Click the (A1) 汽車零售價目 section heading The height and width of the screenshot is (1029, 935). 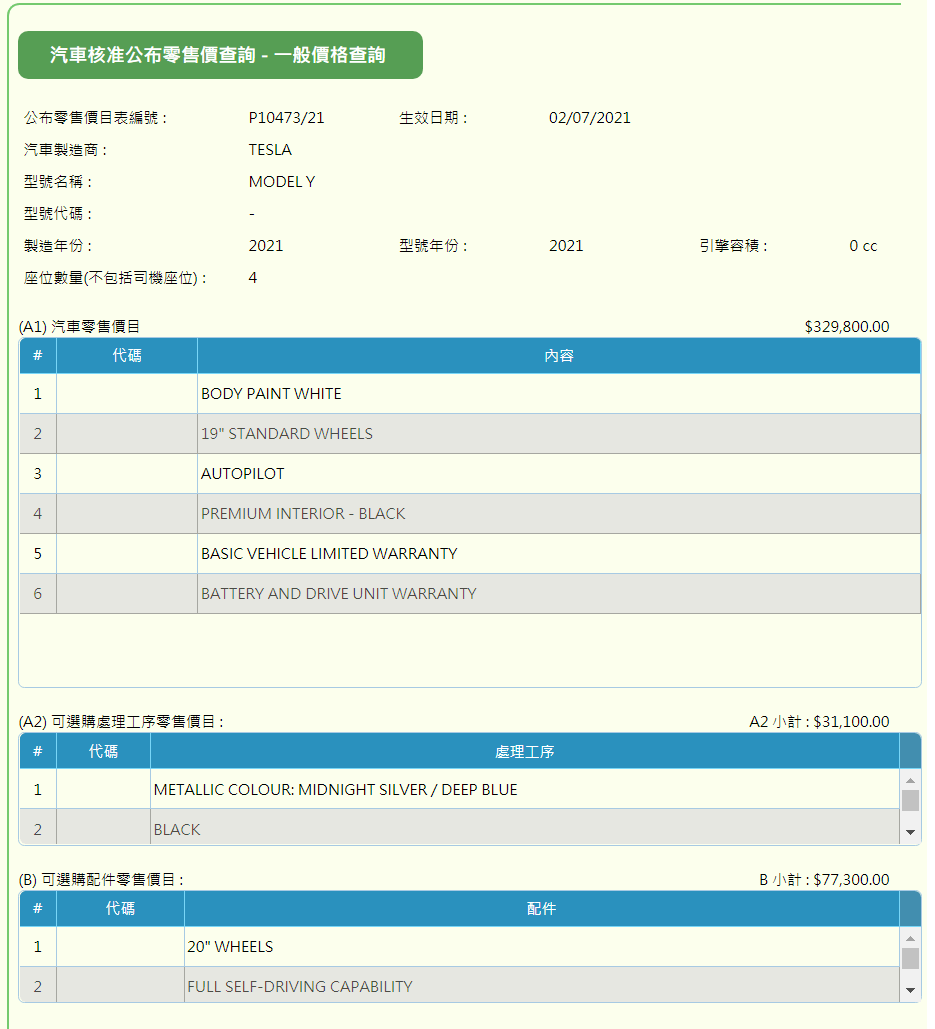point(79,327)
